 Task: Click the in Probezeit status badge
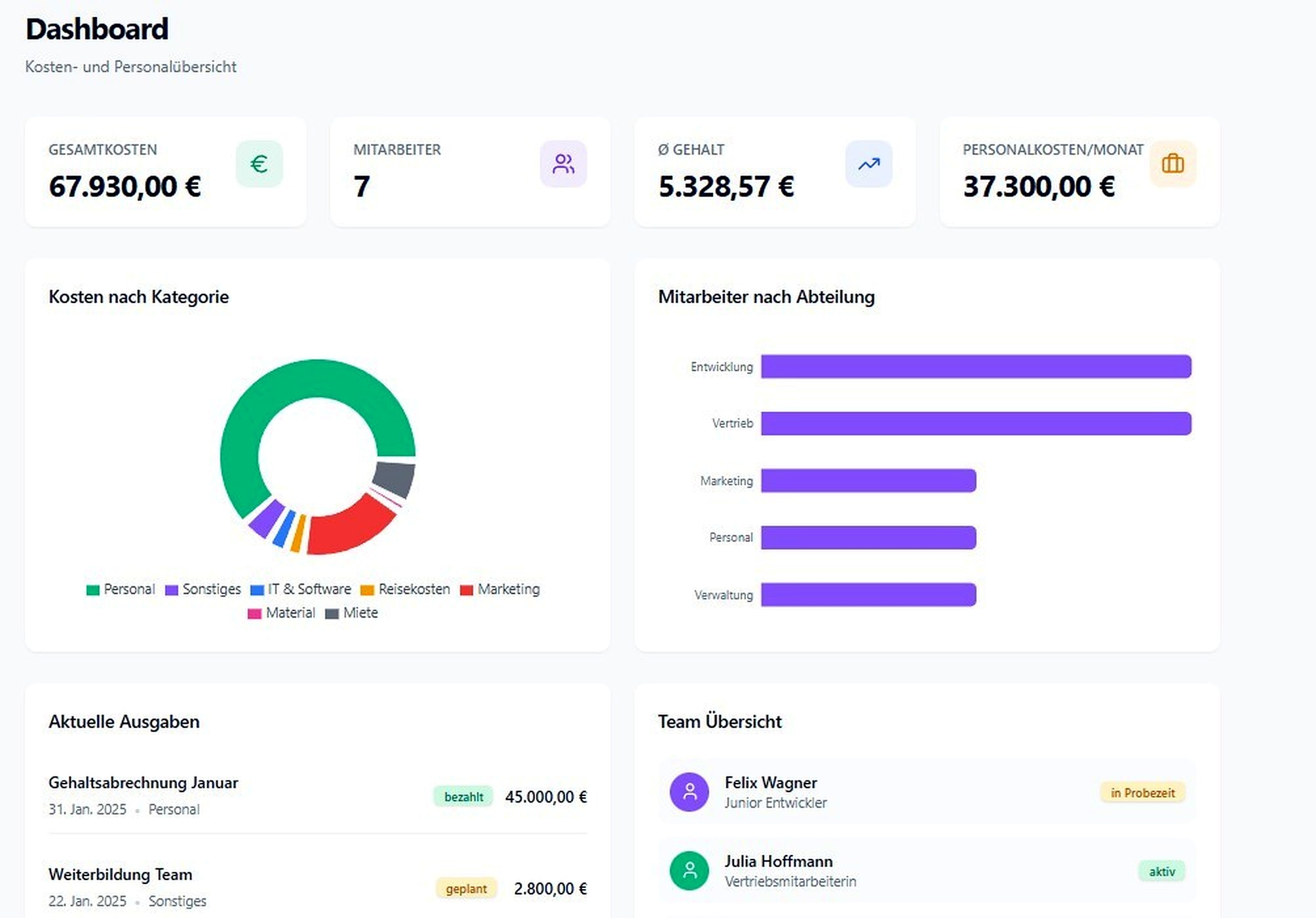tap(1142, 793)
